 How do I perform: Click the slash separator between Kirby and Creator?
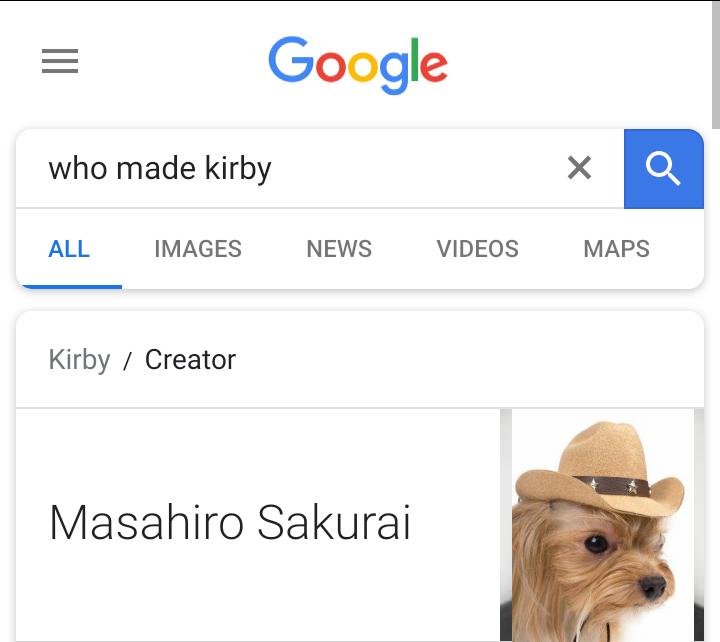point(127,362)
